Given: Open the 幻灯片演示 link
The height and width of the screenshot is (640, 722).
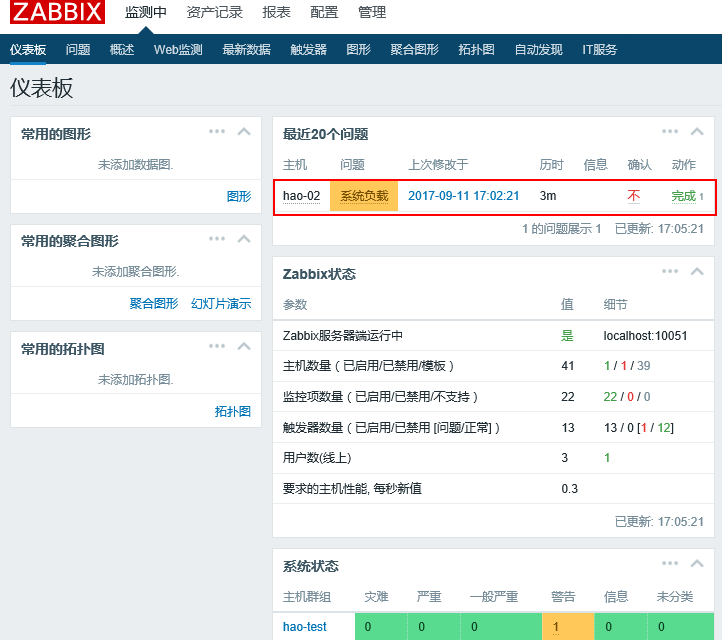Looking at the screenshot, I should (221, 304).
